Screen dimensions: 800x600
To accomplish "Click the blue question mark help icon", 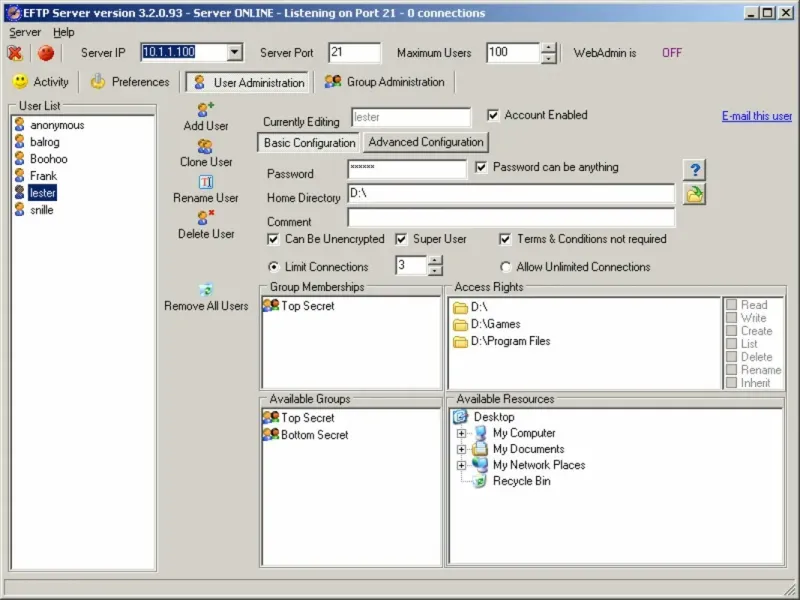I will 694,170.
